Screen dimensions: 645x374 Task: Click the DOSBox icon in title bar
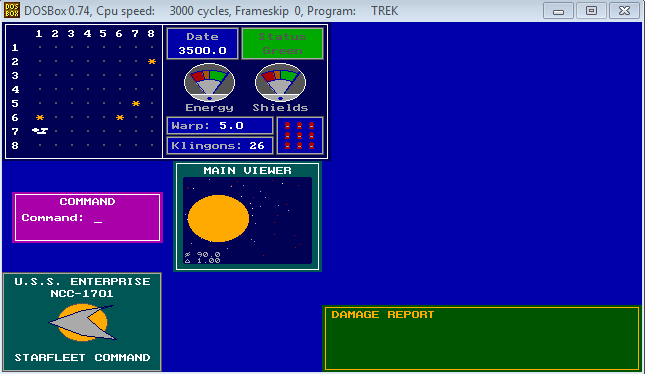click(x=12, y=11)
